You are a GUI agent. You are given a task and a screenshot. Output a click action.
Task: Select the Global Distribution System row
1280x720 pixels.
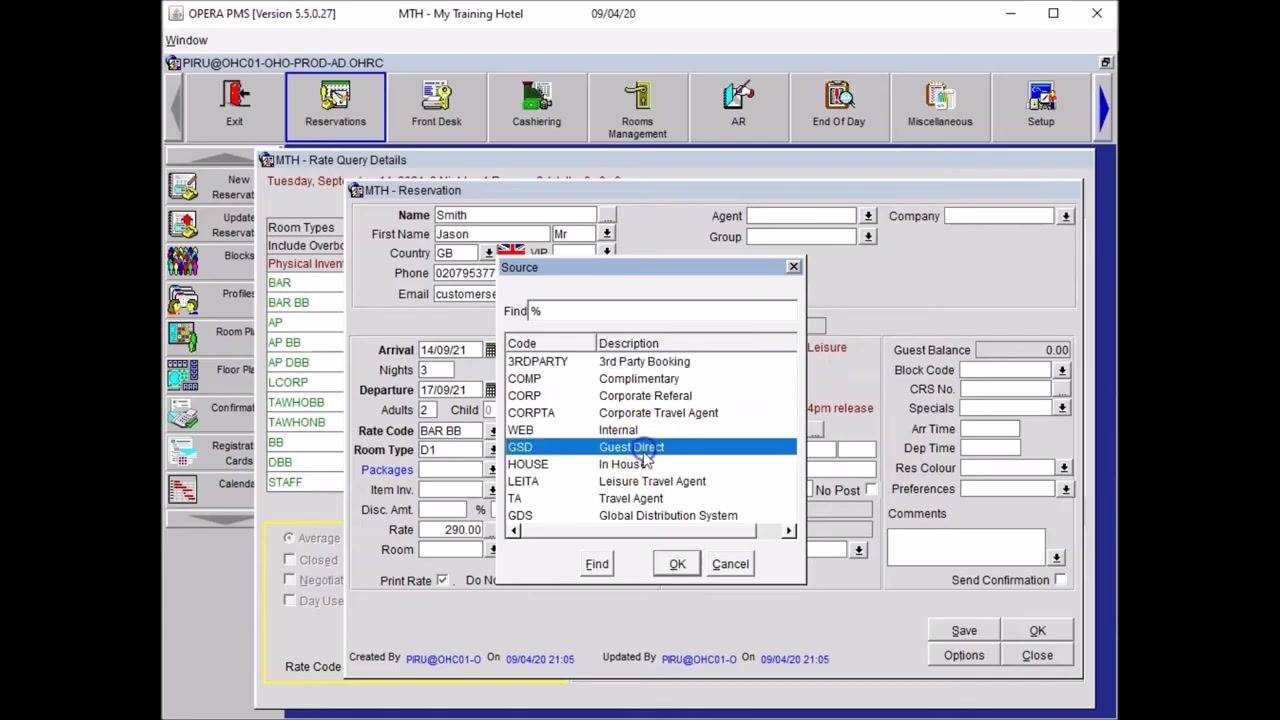(651, 516)
